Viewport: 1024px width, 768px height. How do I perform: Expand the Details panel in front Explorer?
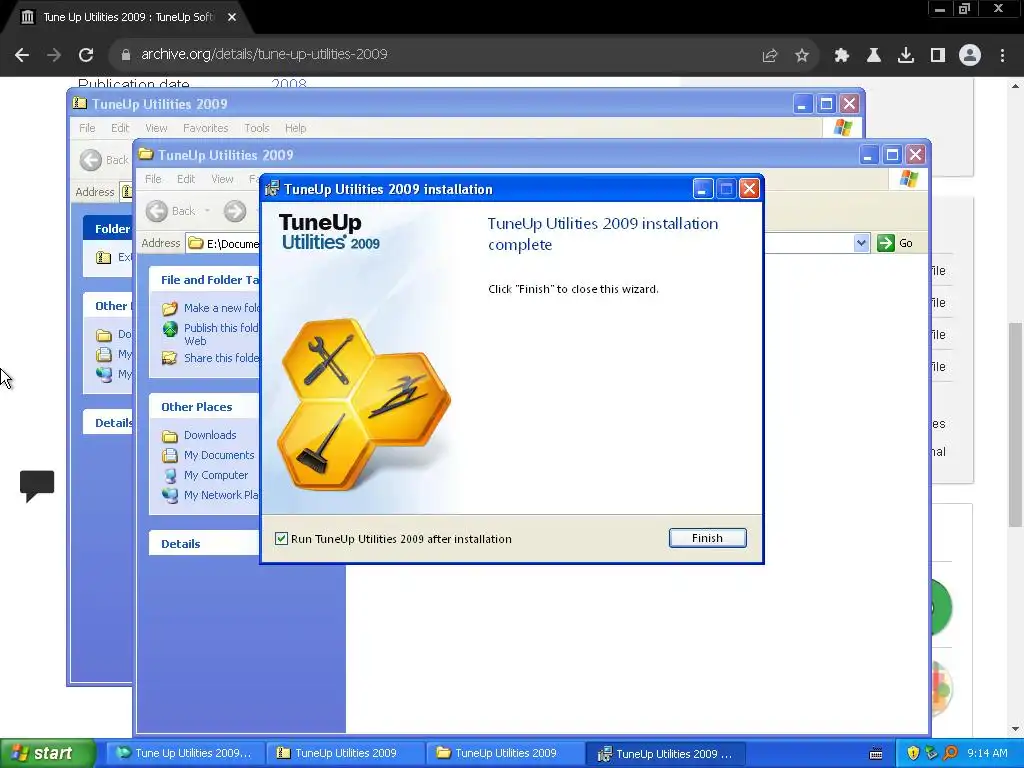pyautogui.click(x=204, y=543)
